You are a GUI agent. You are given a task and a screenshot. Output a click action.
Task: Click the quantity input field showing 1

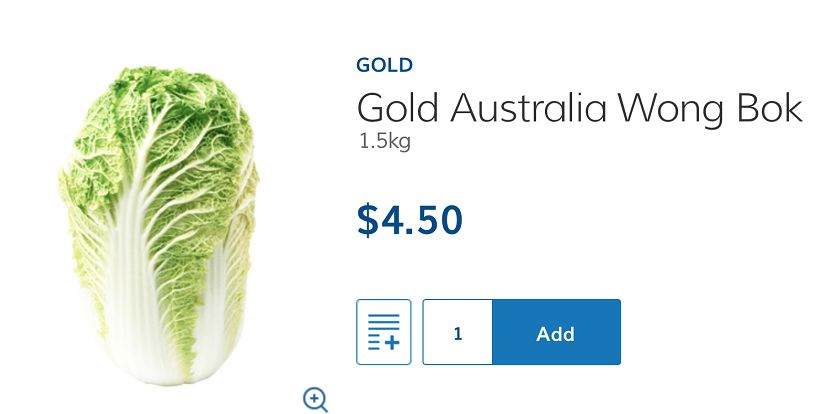click(457, 332)
